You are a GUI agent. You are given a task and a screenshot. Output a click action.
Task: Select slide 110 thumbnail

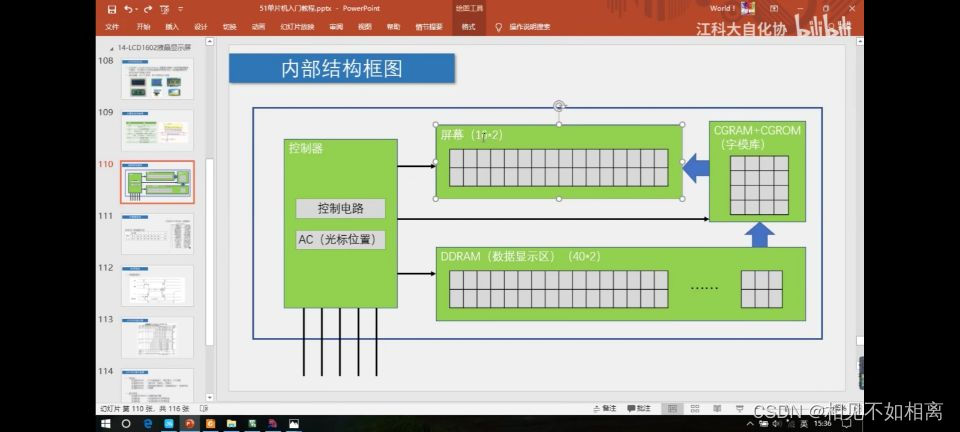[x=157, y=182]
